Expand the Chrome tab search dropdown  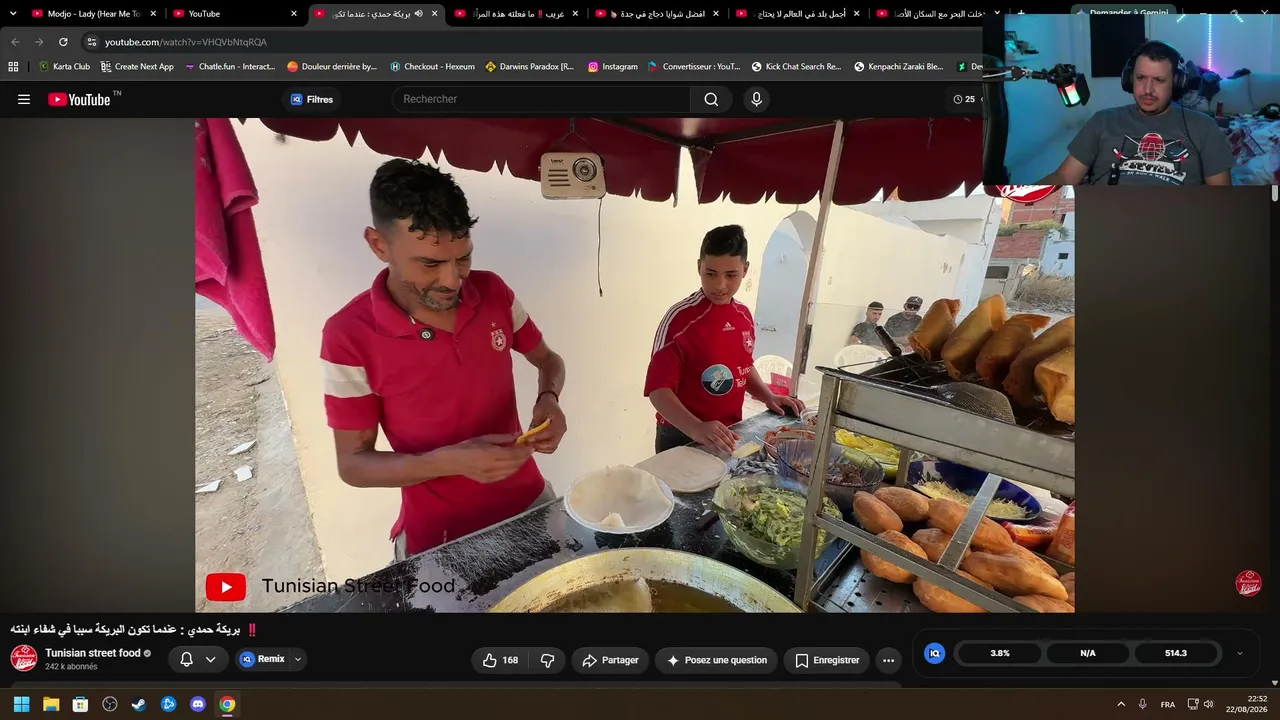(x=13, y=14)
